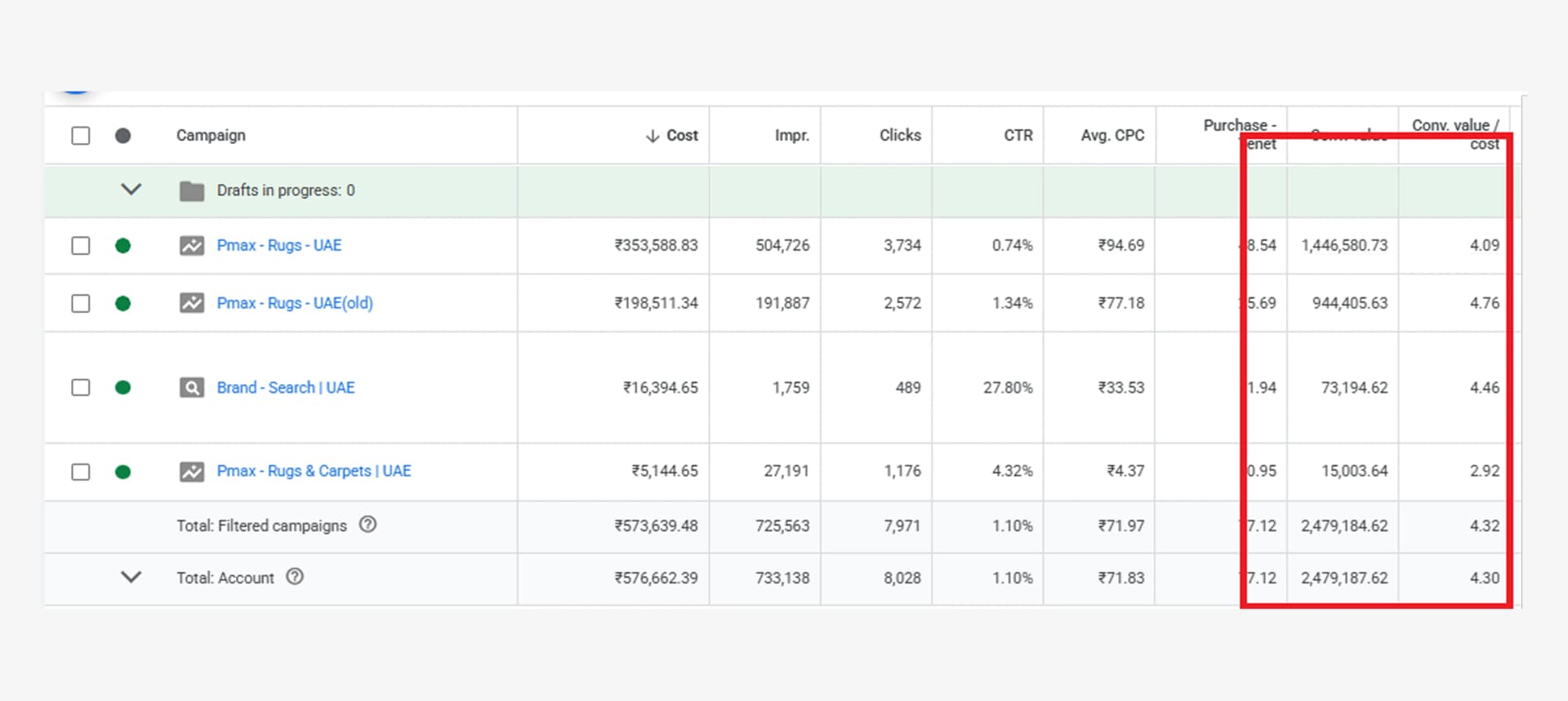1568x701 pixels.
Task: Tick the Pmax - Rugs & Carpets checkbox
Action: pyautogui.click(x=81, y=471)
